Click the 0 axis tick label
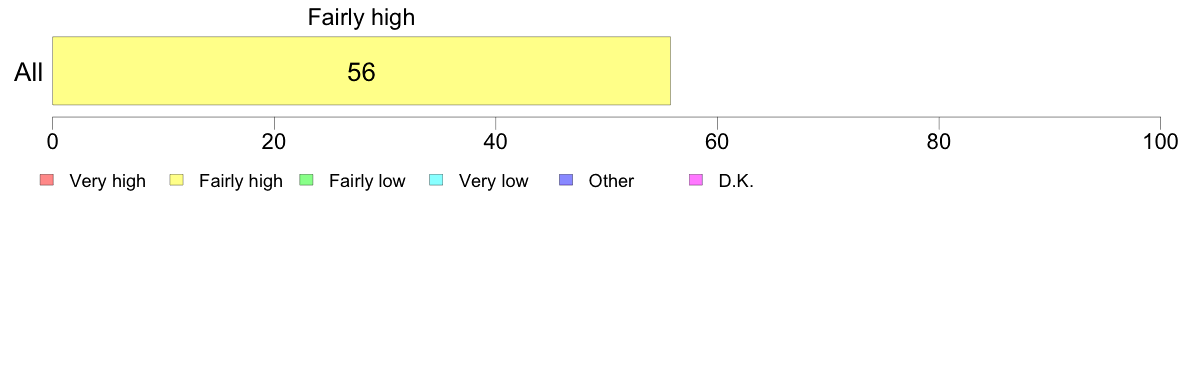 point(52,141)
